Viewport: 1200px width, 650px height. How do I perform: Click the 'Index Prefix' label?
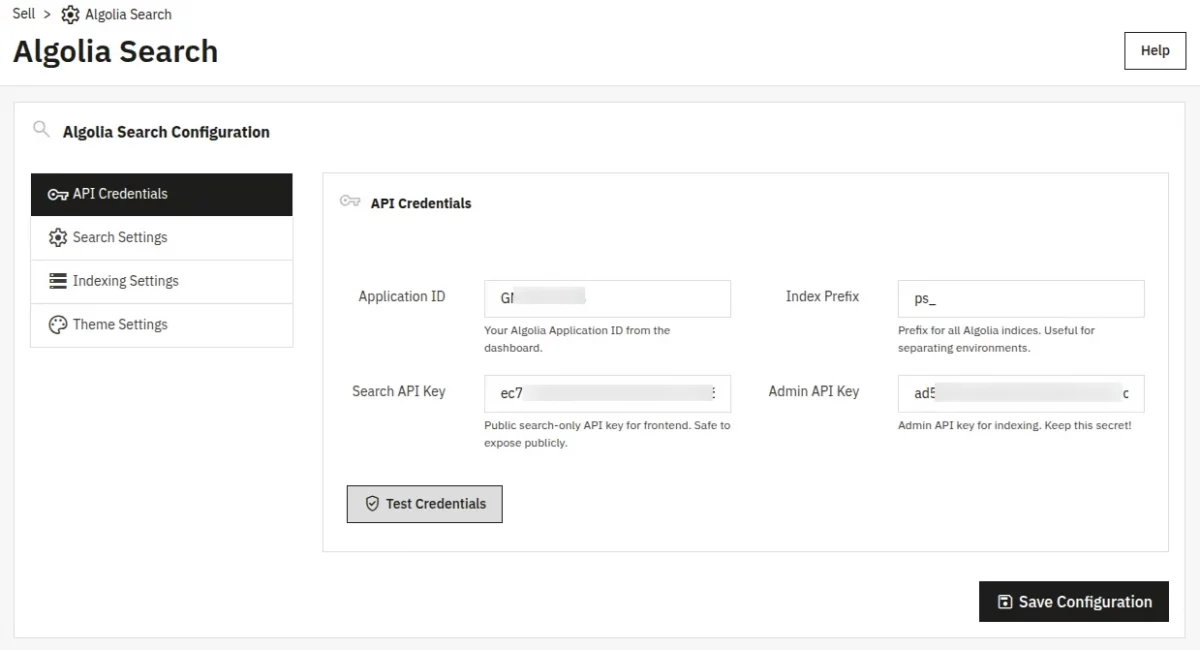pos(822,297)
